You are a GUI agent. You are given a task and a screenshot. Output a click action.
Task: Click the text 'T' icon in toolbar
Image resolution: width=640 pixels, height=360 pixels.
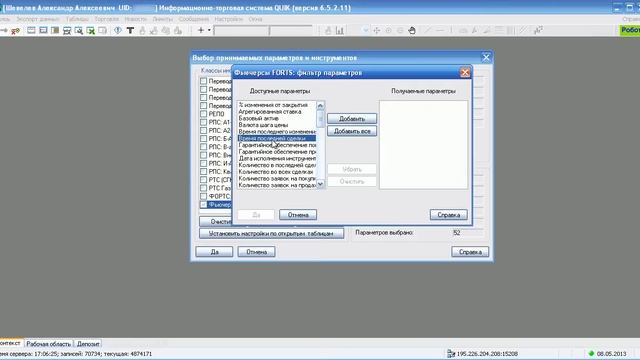(130, 30)
